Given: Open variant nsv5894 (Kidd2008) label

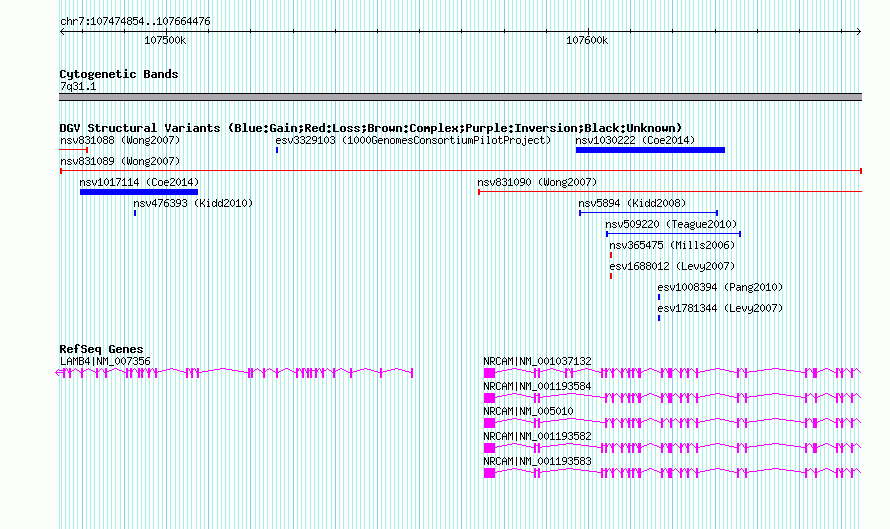Looking at the screenshot, I should point(632,203).
